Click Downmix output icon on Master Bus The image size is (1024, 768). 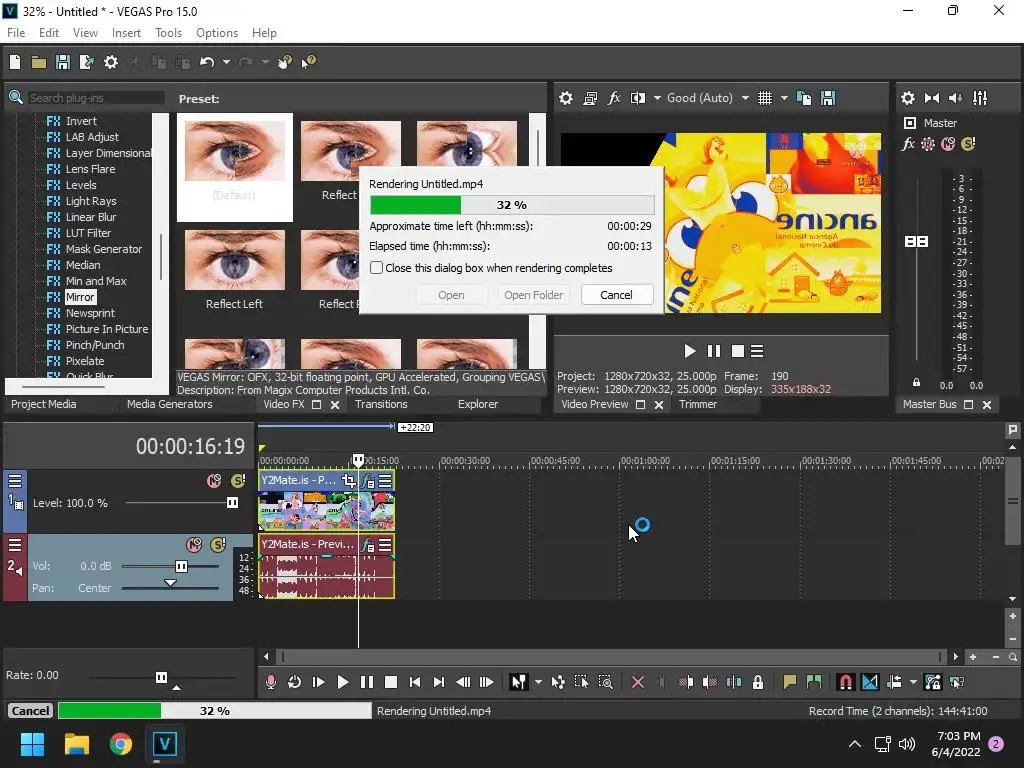click(x=932, y=98)
